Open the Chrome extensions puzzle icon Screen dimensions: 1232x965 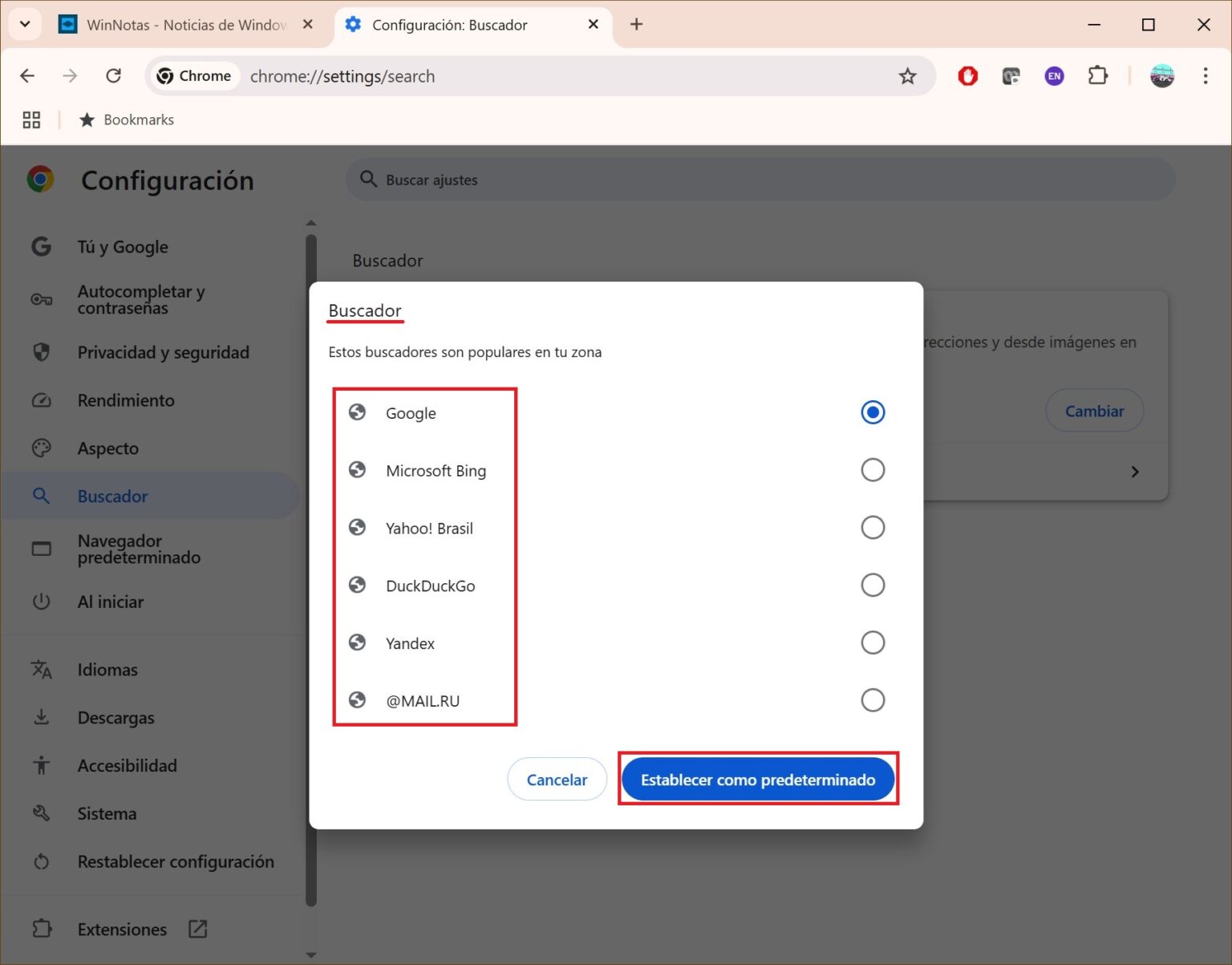[1097, 75]
